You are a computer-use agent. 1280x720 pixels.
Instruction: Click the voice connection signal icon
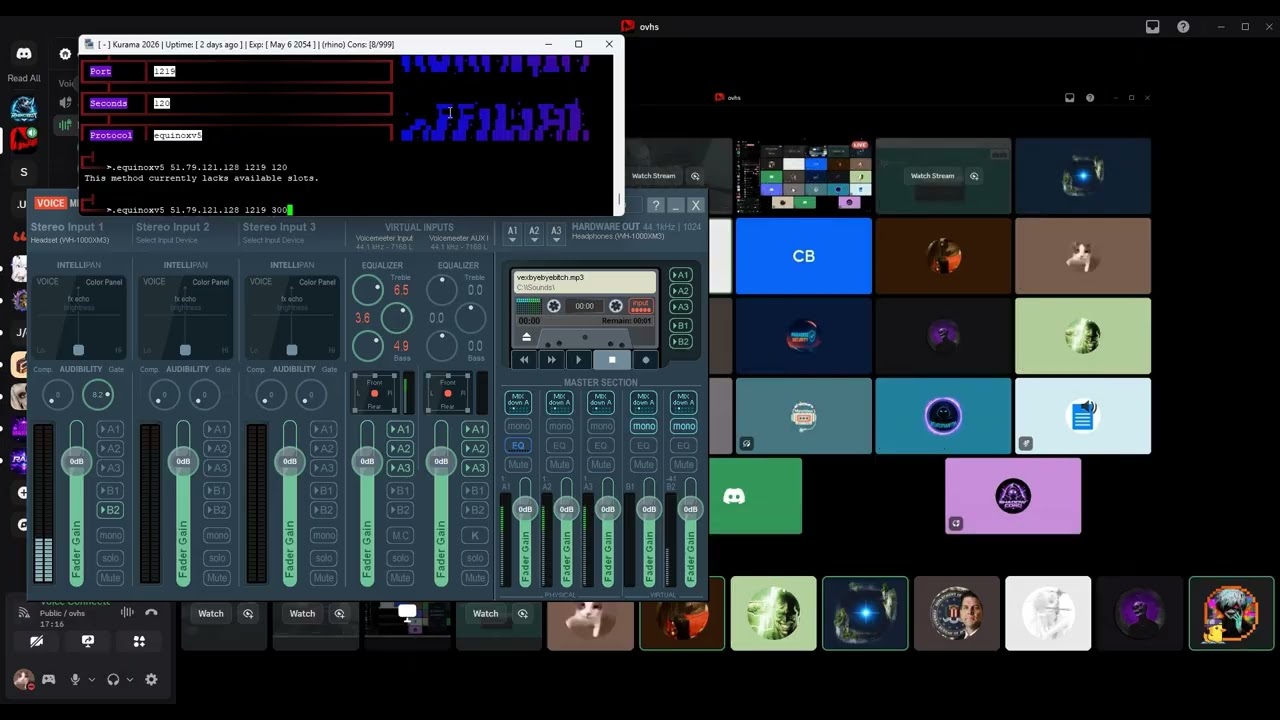24,612
